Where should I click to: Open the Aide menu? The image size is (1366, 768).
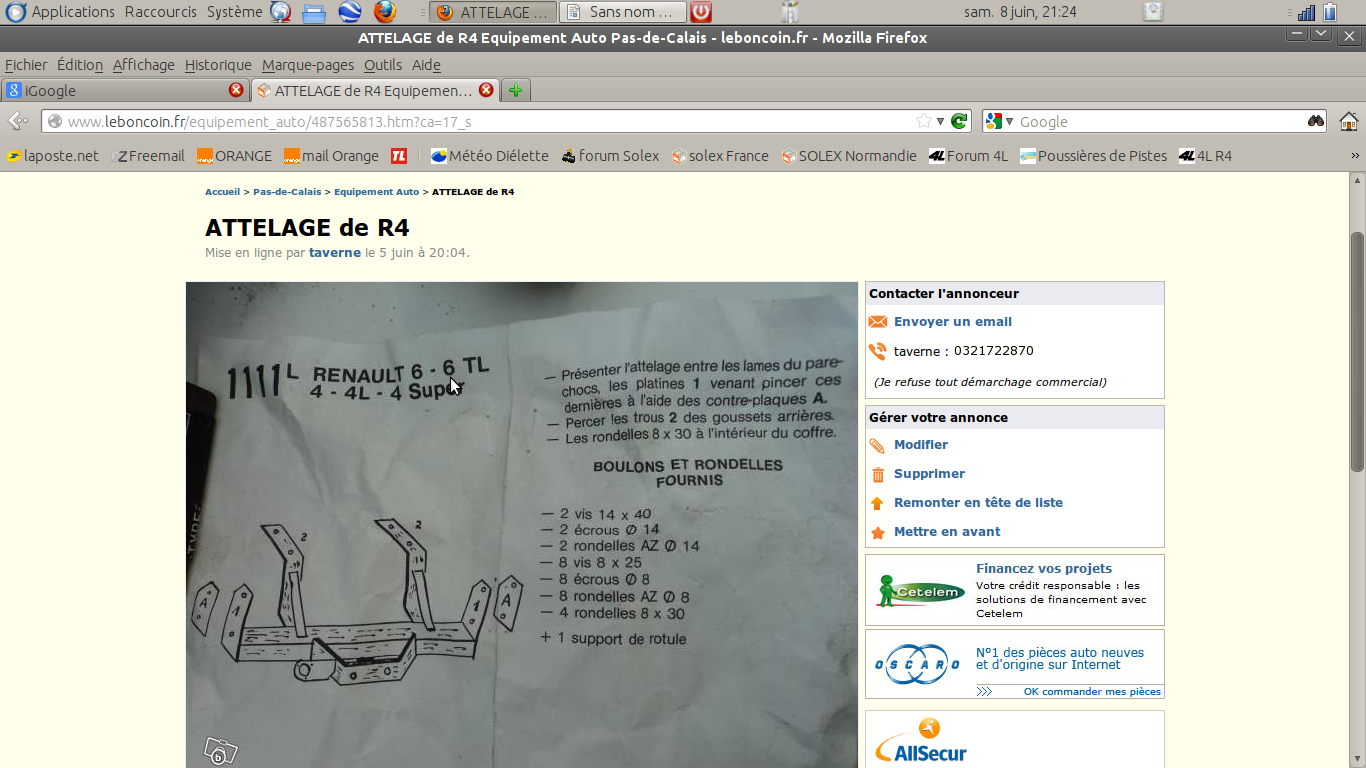tap(426, 65)
